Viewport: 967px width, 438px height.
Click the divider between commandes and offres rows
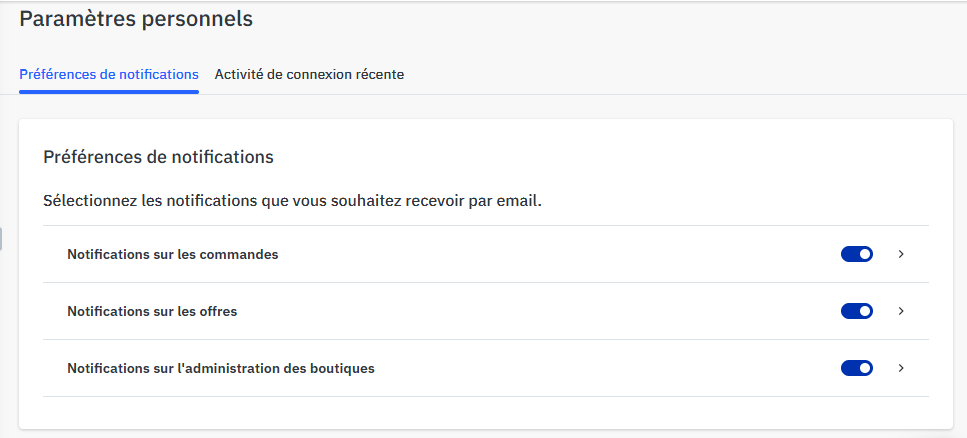click(x=486, y=282)
